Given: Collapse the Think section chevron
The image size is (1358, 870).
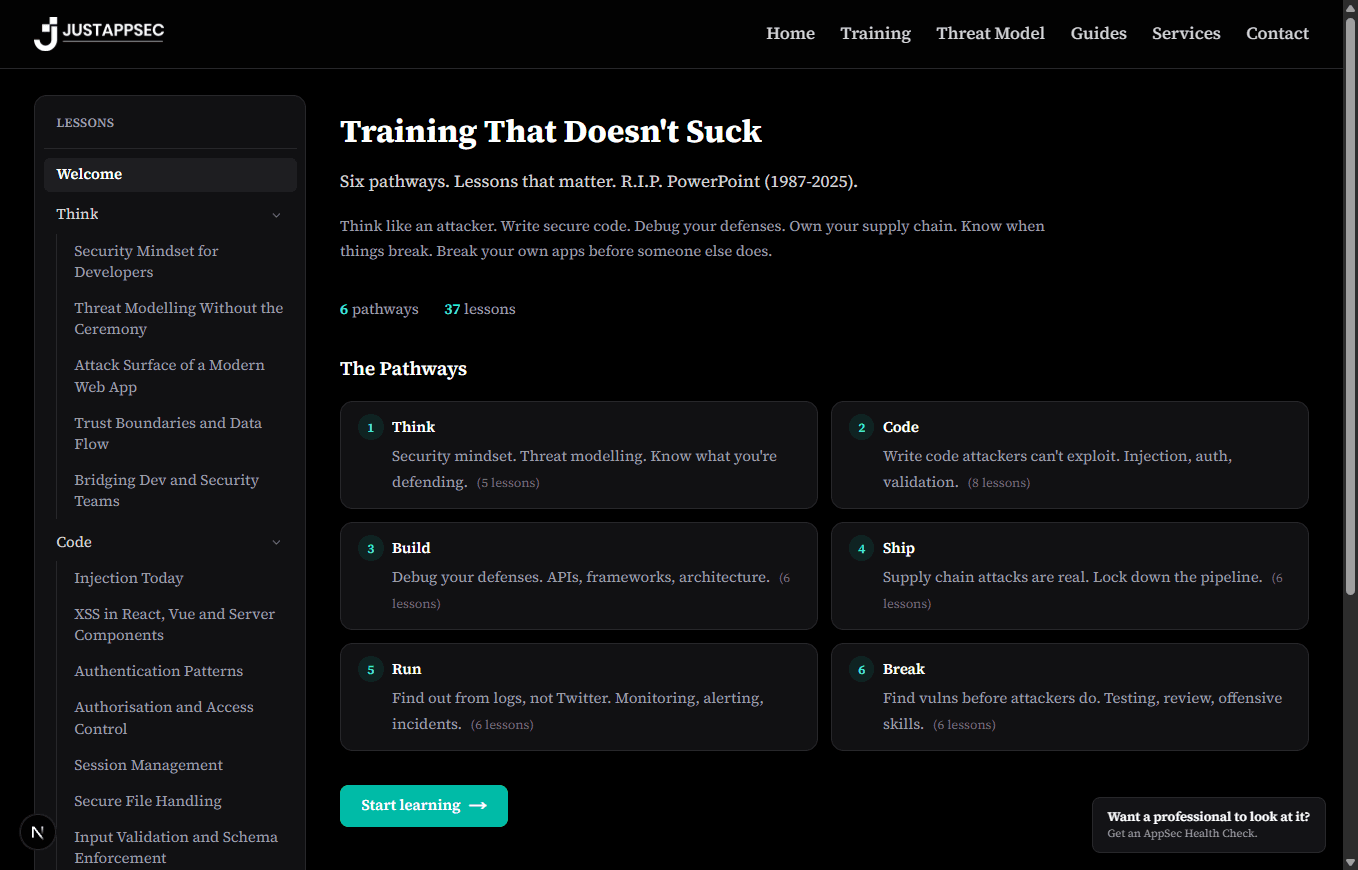Looking at the screenshot, I should point(277,215).
